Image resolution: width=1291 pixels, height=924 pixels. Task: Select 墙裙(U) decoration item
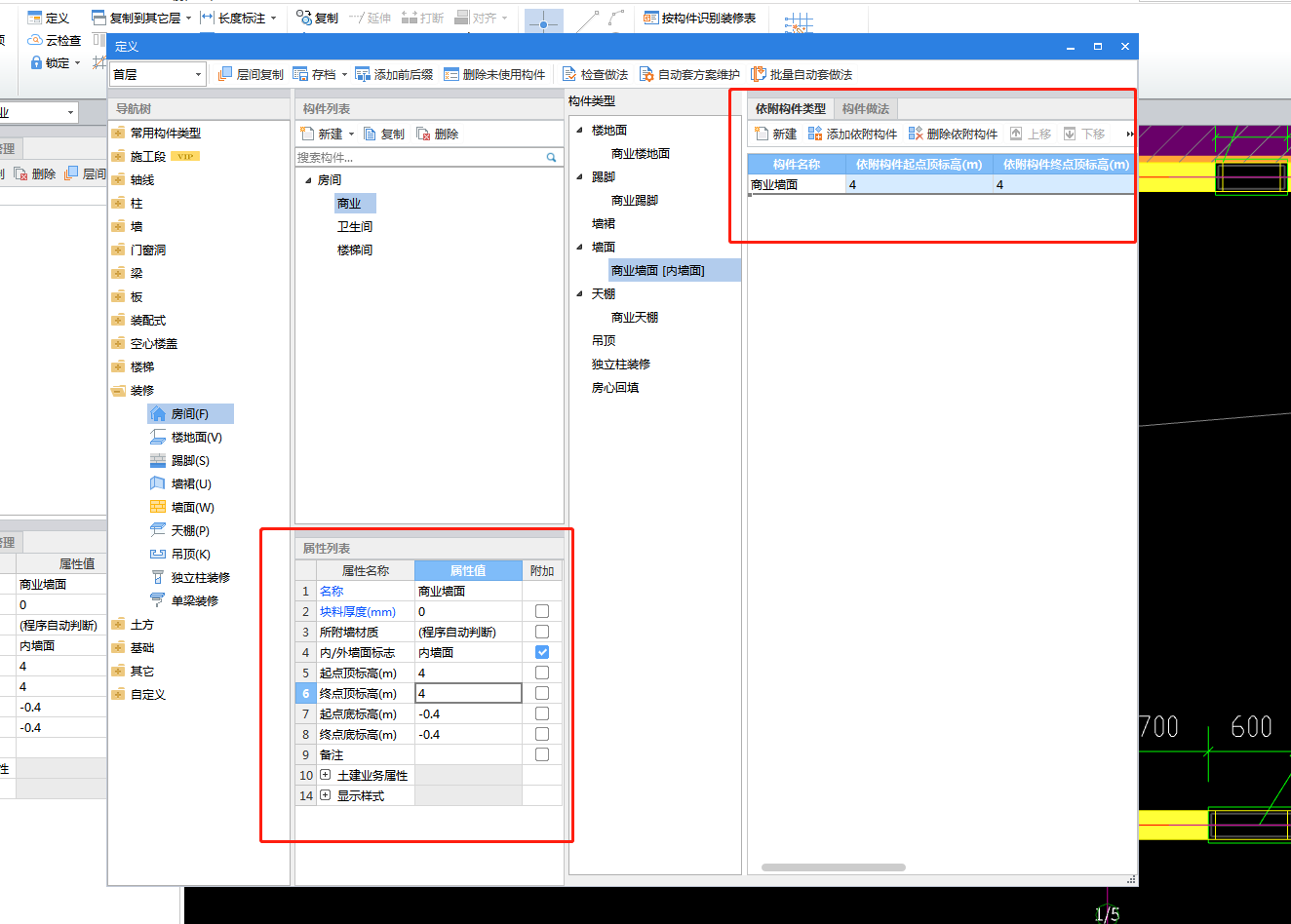click(181, 484)
